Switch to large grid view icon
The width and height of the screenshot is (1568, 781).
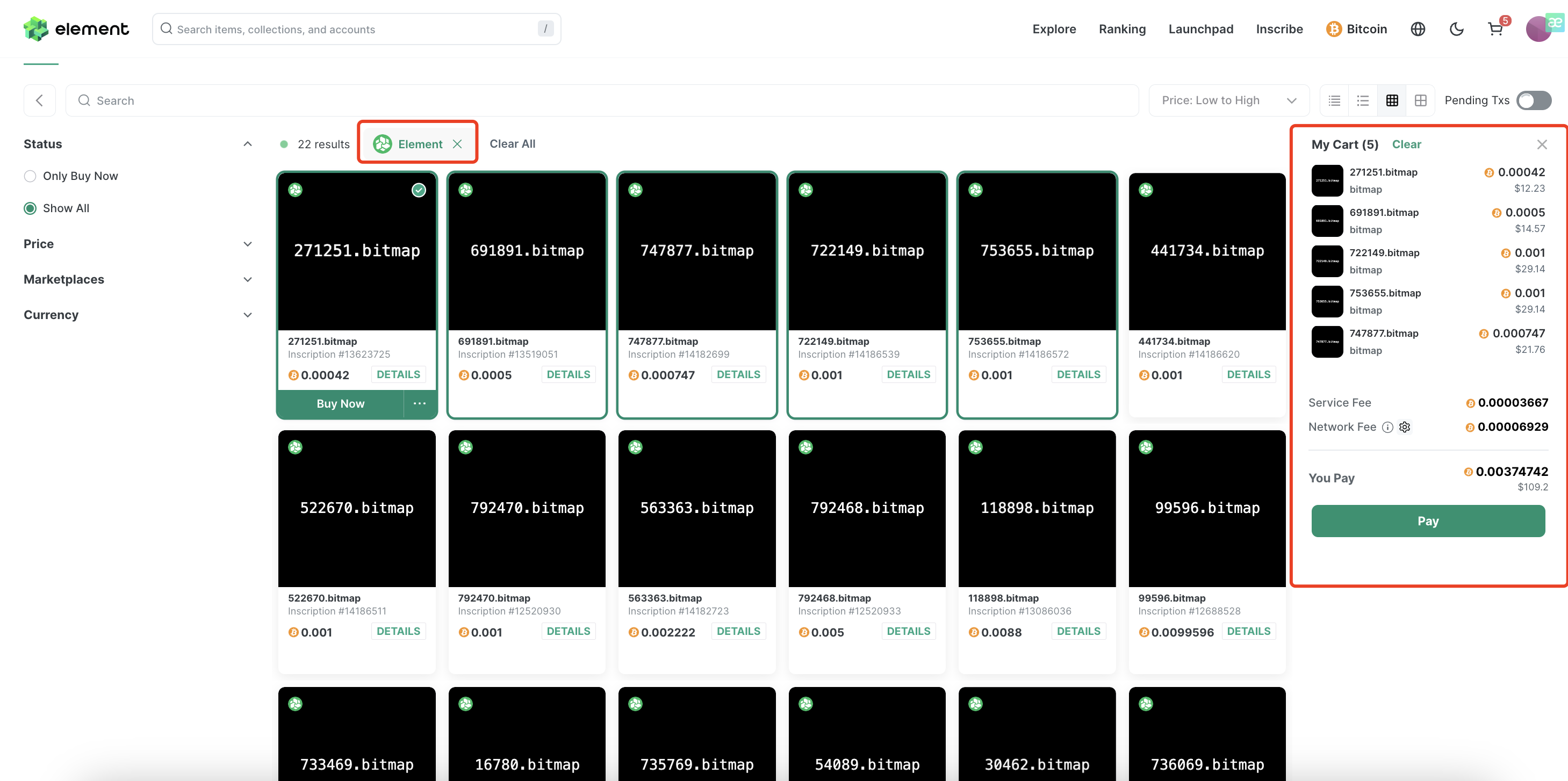pyautogui.click(x=1420, y=100)
